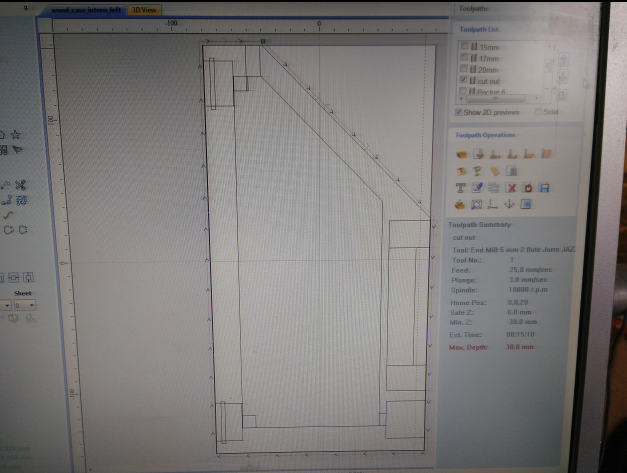Click the XYZ axes icon

(492, 205)
